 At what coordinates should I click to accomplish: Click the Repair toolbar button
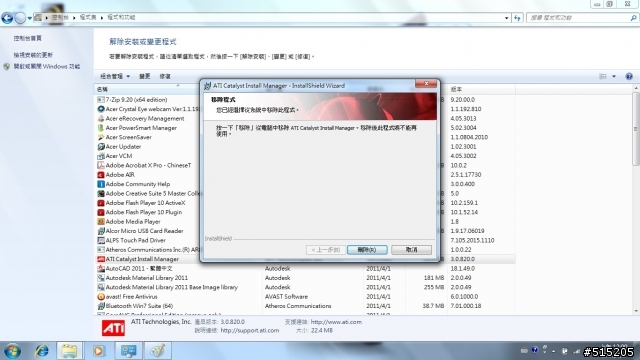[165, 76]
